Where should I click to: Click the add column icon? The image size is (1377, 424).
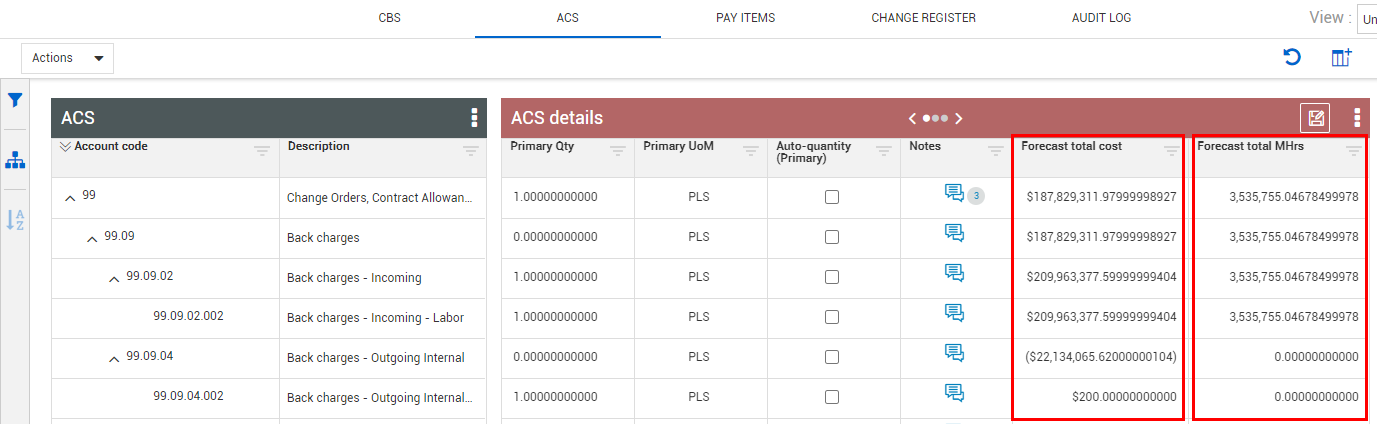[x=1341, y=58]
